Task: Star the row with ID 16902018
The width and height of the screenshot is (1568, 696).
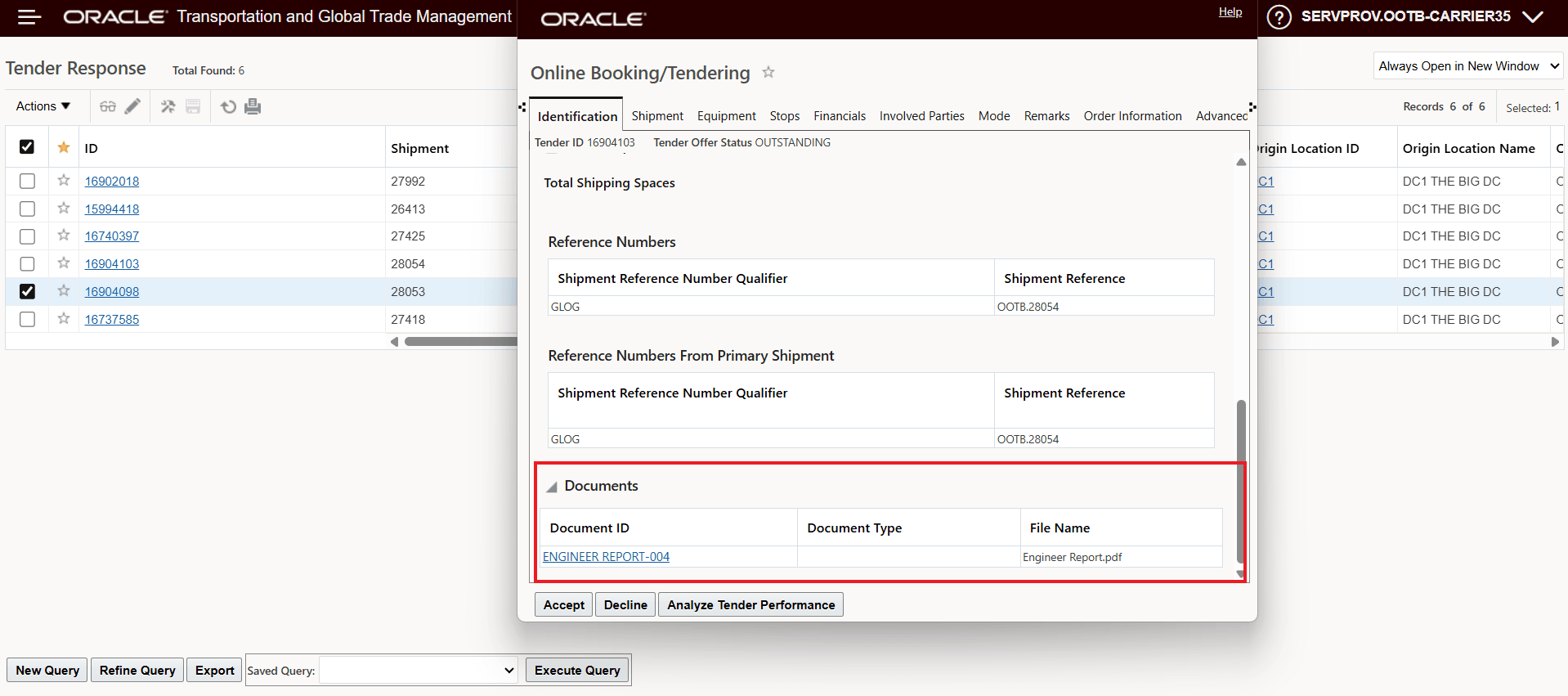Action: tap(64, 181)
